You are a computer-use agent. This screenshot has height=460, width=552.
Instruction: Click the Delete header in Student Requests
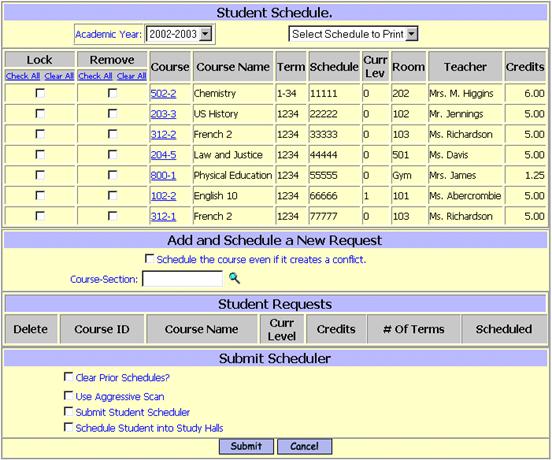click(x=31, y=329)
